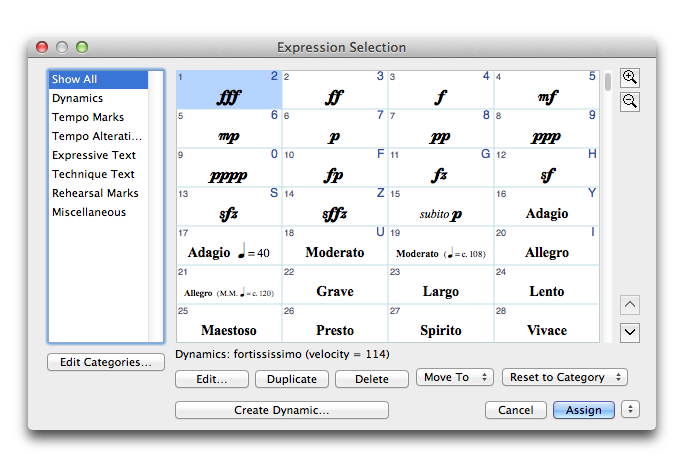The image size is (684, 466).
Task: Select the Grave tempo expression
Action: click(335, 285)
